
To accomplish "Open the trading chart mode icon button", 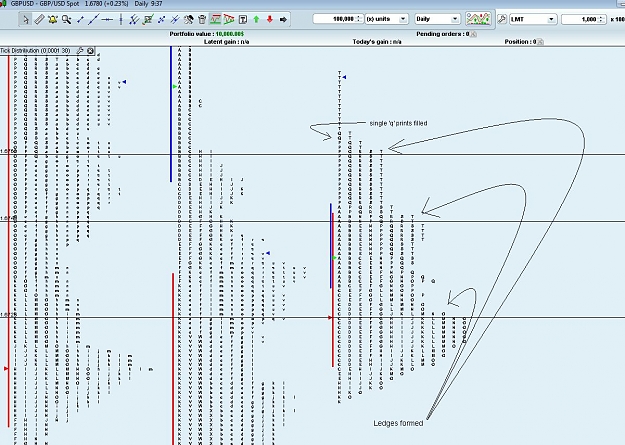I will pos(478,19).
